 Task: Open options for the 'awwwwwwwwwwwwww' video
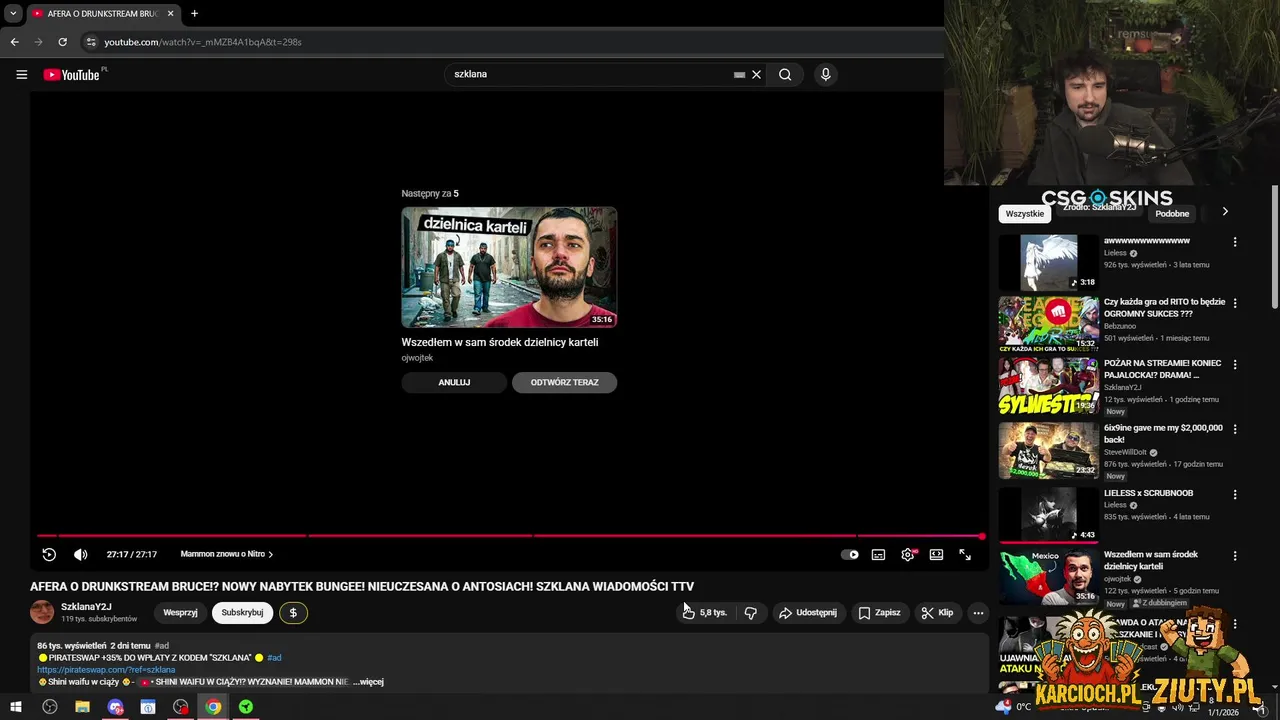coord(1235,242)
